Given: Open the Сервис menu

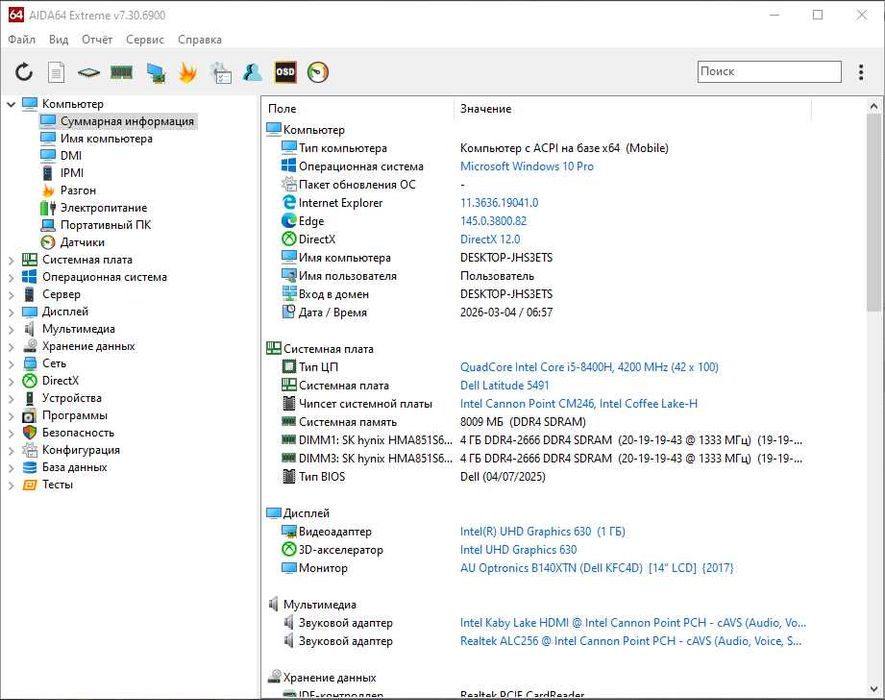Looking at the screenshot, I should coord(145,40).
